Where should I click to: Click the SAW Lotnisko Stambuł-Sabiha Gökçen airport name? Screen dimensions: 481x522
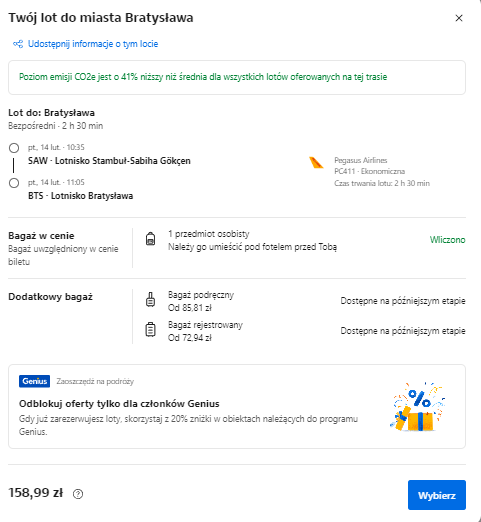[x=109, y=161]
